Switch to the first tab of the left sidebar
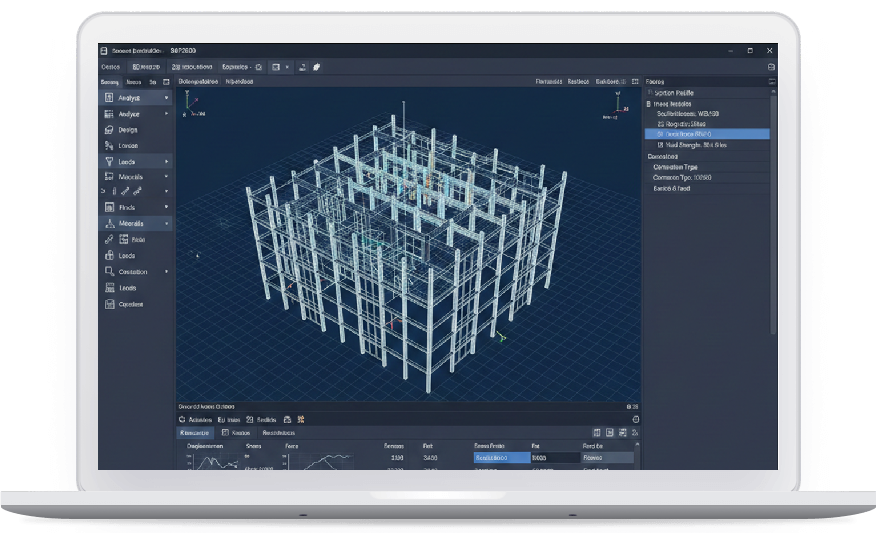Viewport: 876px width, 533px height. [x=110, y=82]
